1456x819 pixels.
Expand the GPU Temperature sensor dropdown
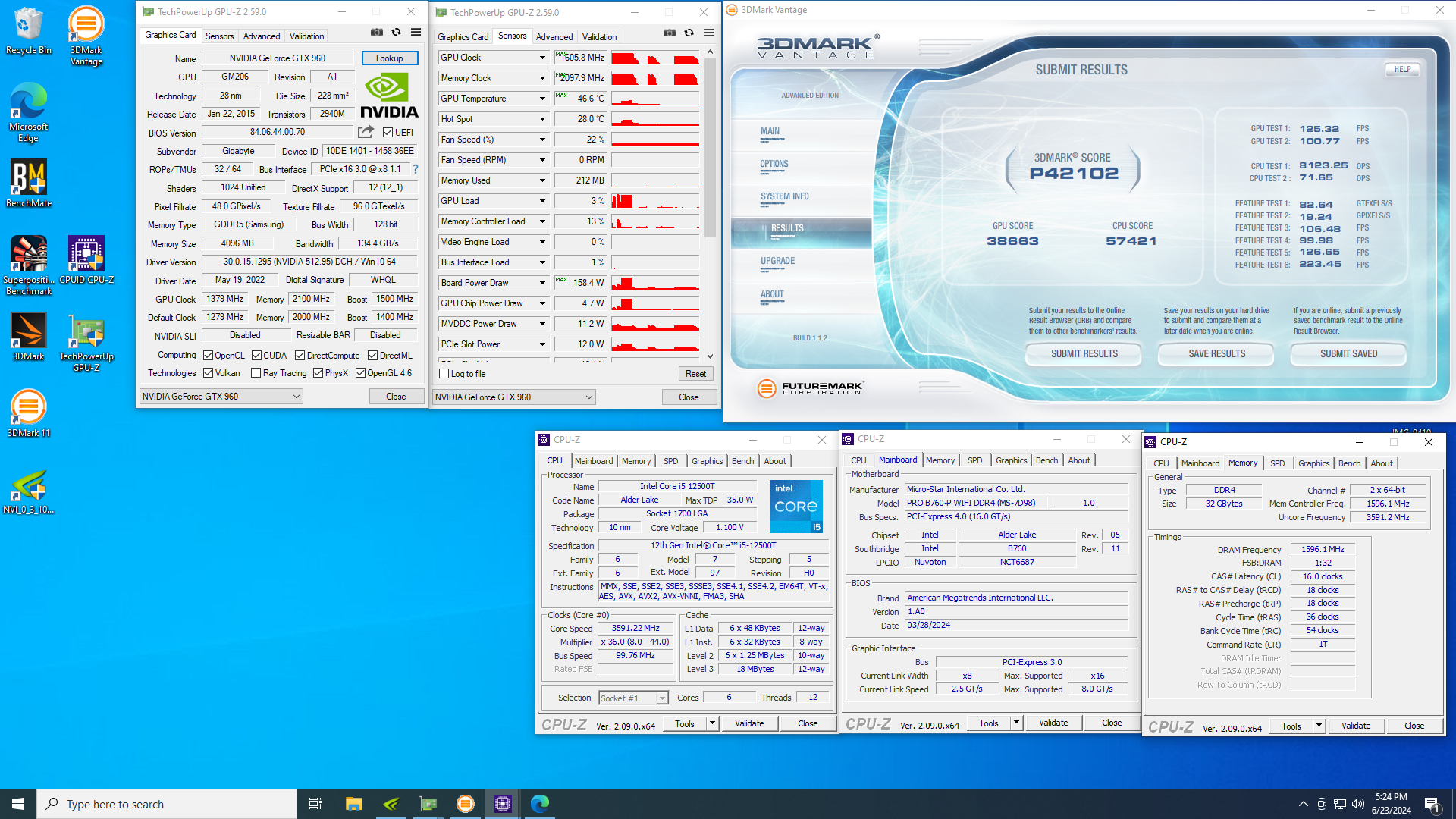coord(542,99)
